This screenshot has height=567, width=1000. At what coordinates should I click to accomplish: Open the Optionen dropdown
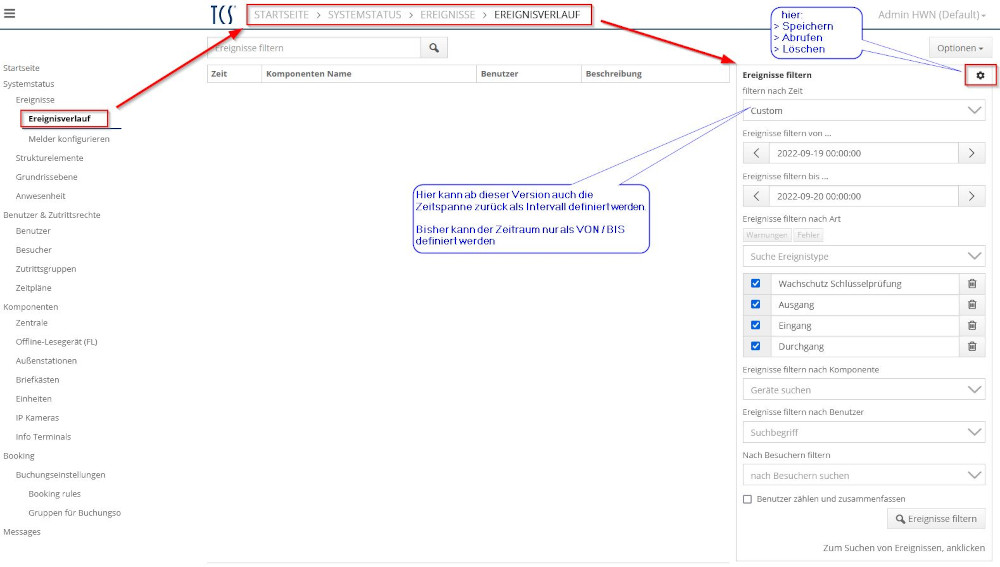click(961, 48)
